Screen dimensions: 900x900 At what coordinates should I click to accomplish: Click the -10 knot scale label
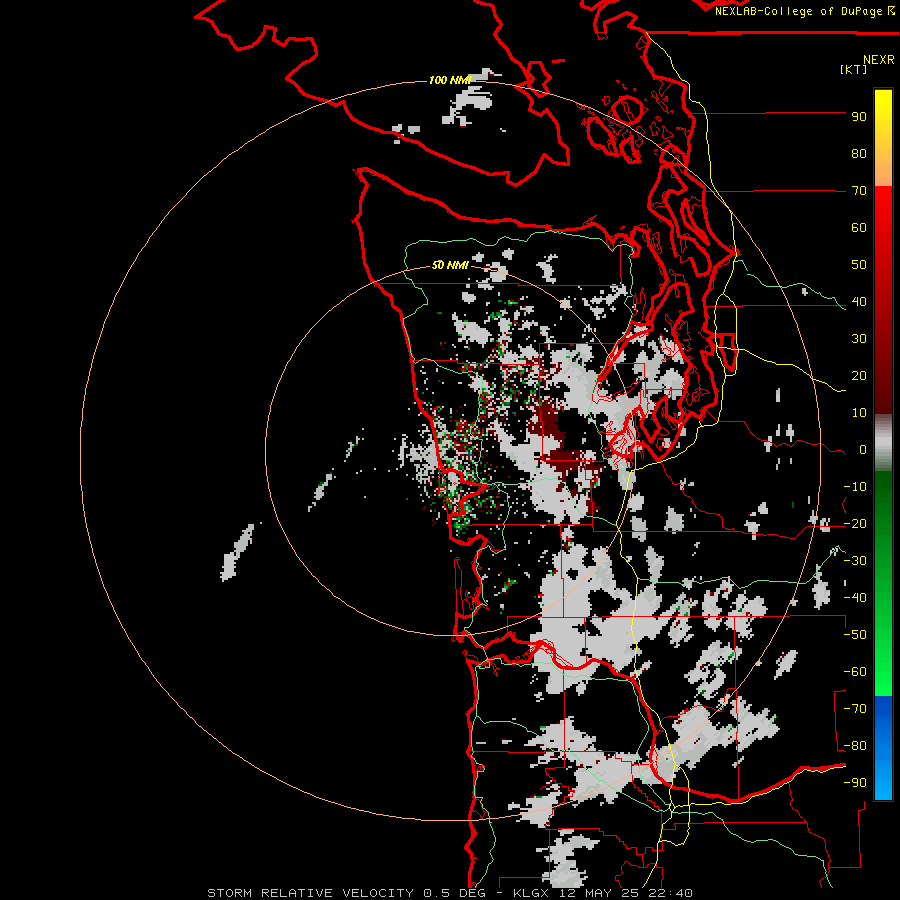coord(855,487)
